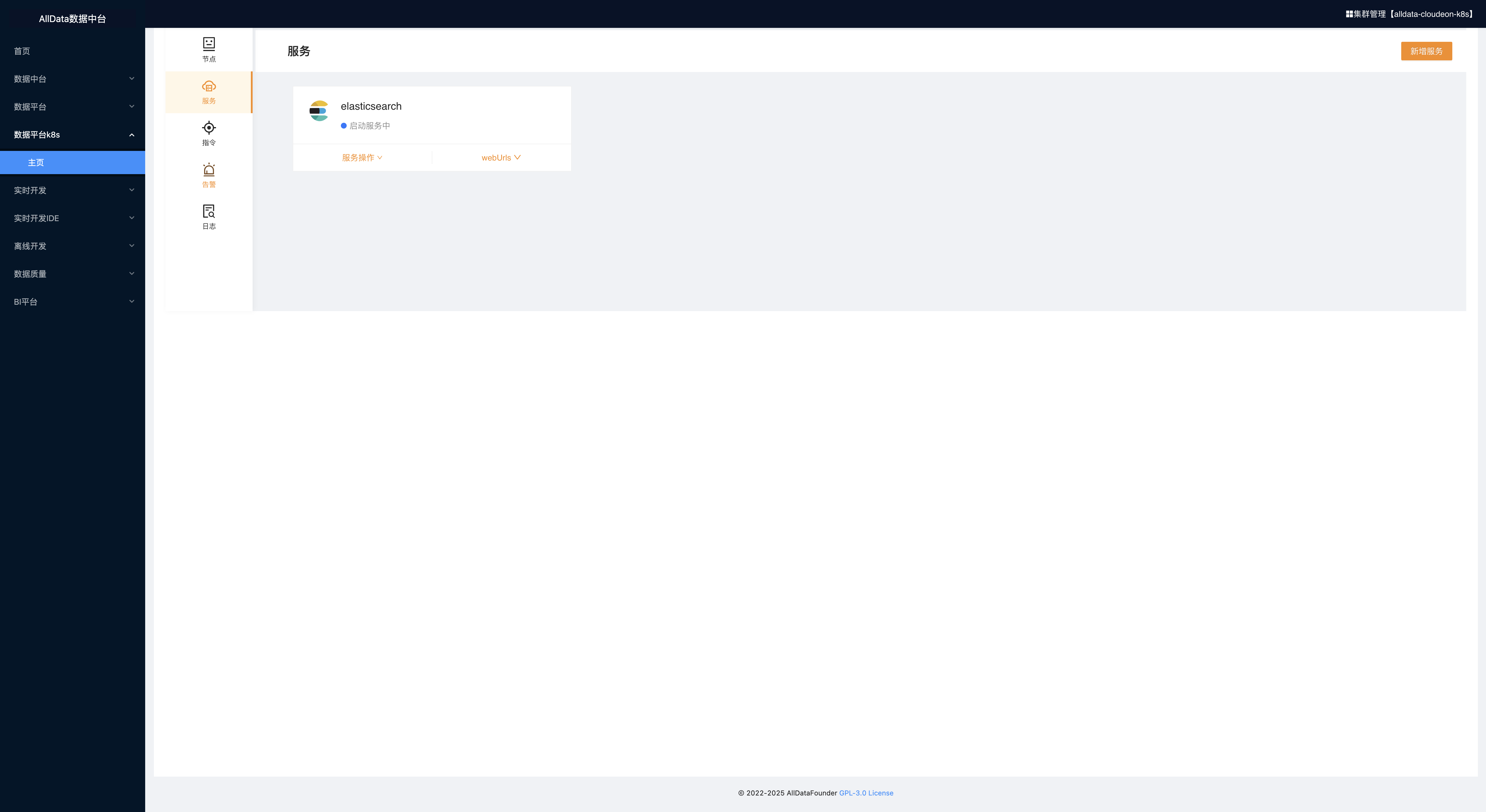
Task: Open the 服务操作 dropdown
Action: click(362, 158)
